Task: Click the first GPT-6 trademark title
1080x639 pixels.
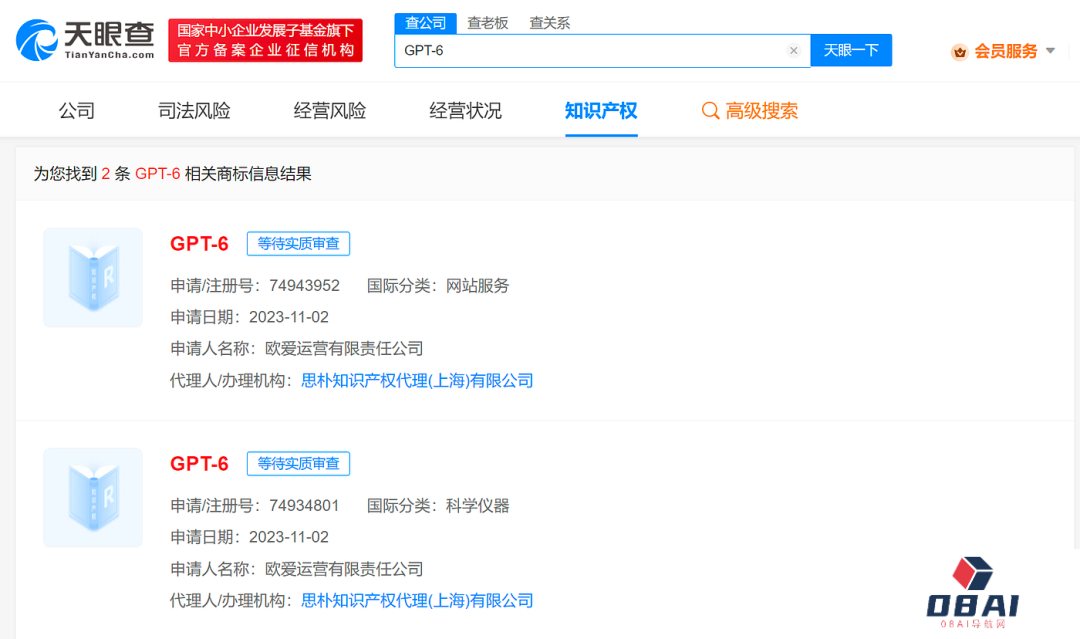Action: [x=199, y=244]
